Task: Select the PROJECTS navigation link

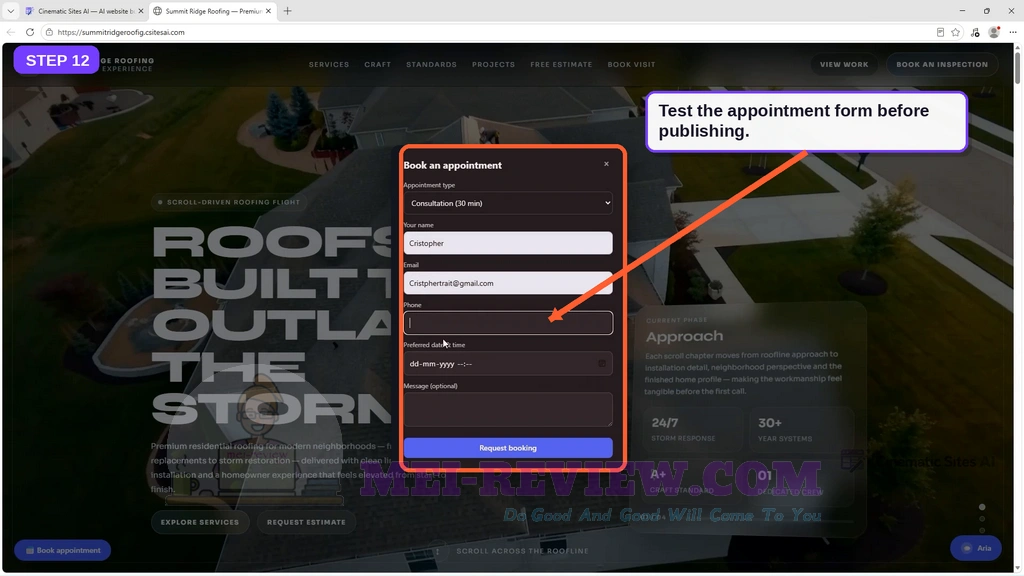Action: (x=493, y=65)
